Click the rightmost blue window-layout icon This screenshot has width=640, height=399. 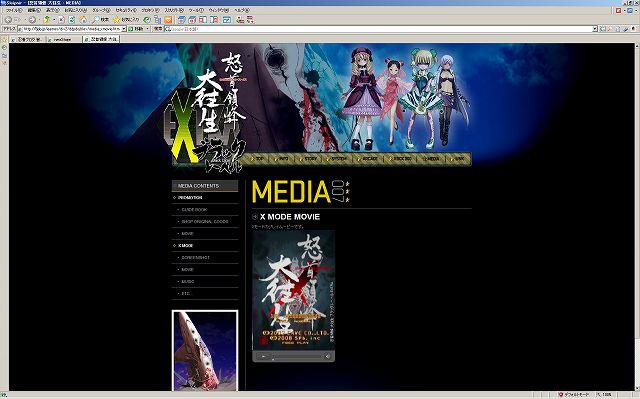pos(227,20)
